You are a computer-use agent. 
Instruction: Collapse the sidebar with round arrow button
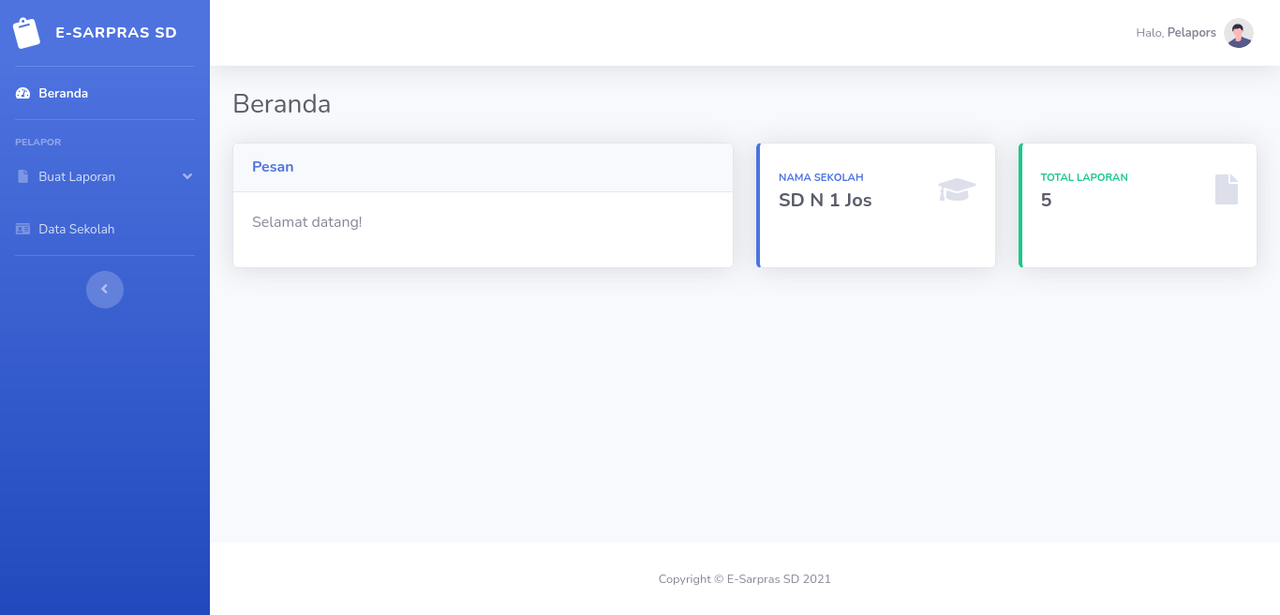(105, 289)
